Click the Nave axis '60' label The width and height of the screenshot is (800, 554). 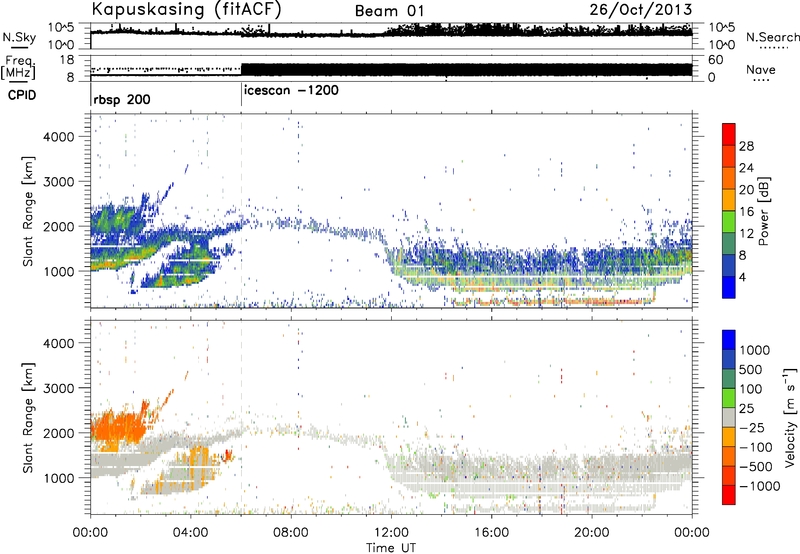coord(715,60)
